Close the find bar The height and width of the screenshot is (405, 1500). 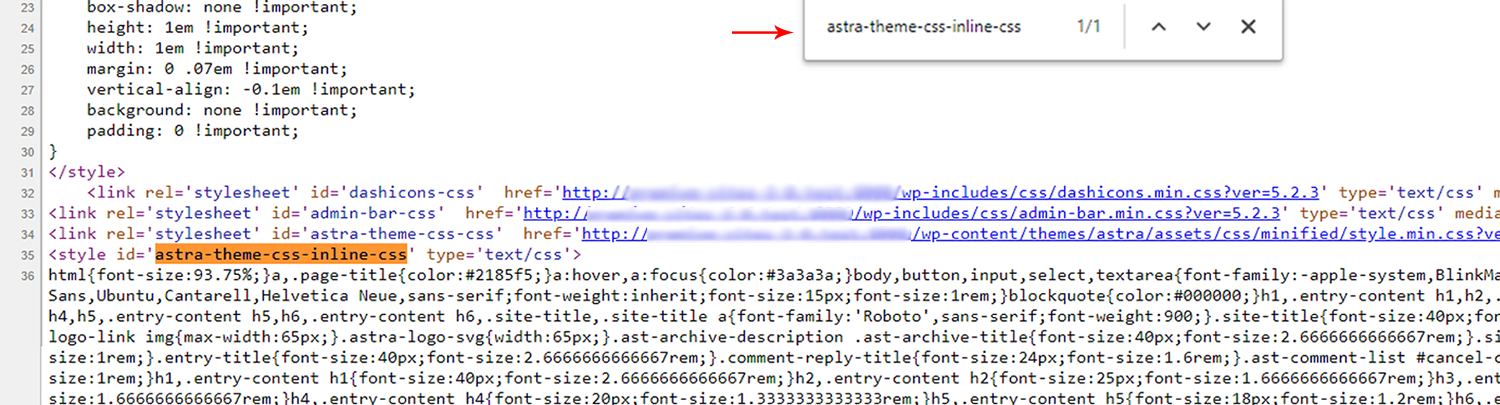point(1248,27)
